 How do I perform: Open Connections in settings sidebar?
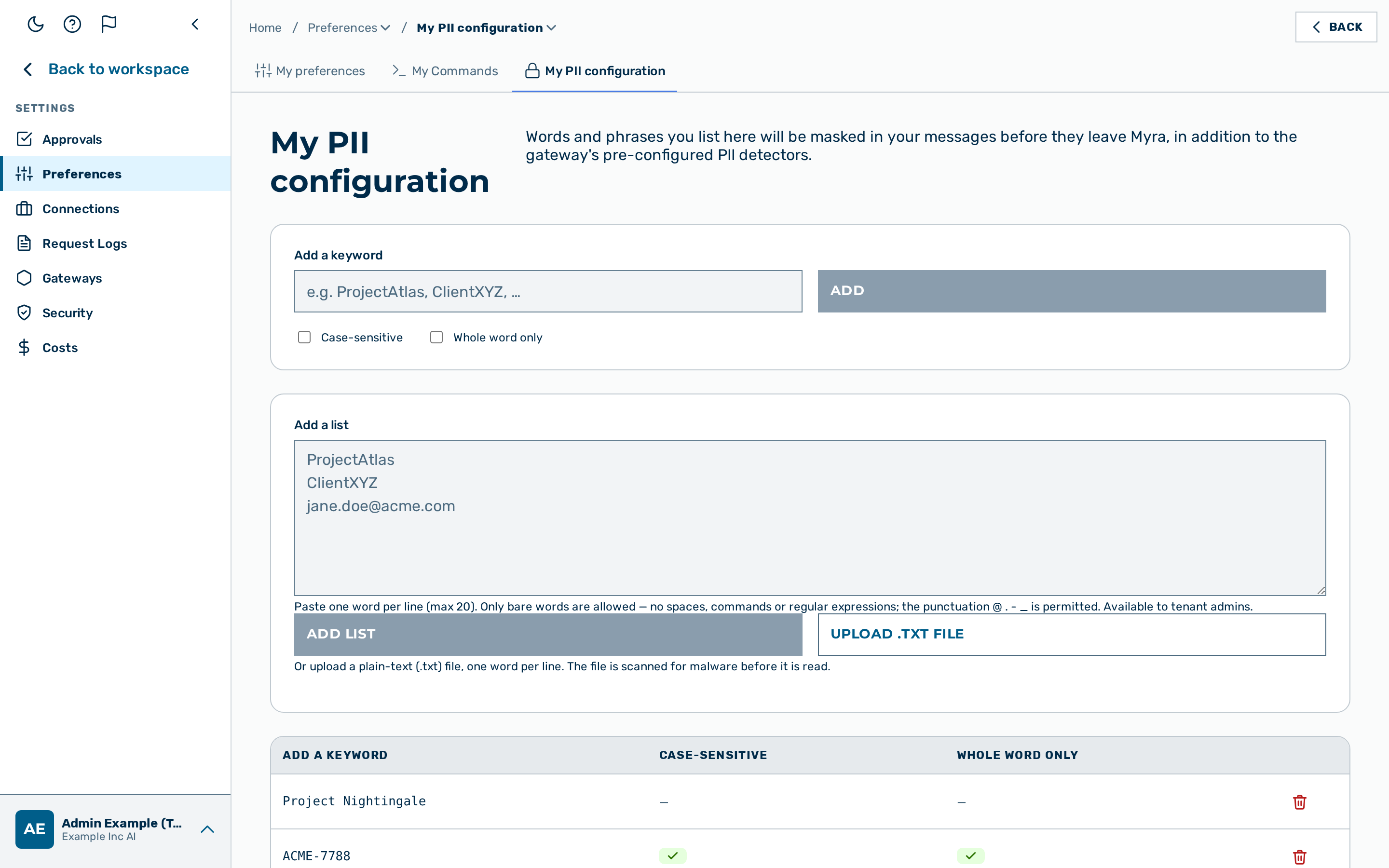115,208
